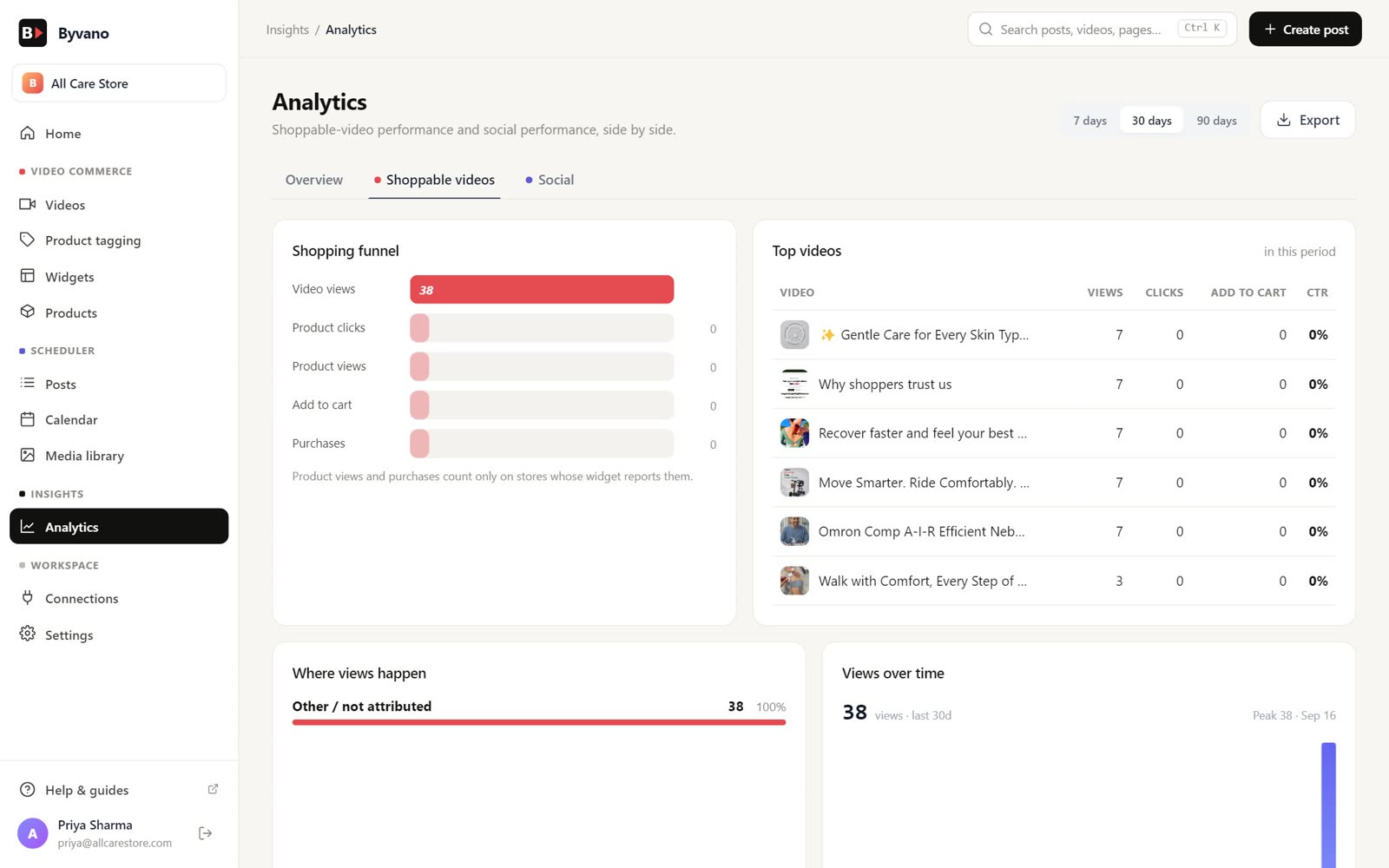Open Products in the sidebar
Viewport: 1389px width, 868px height.
[119, 312]
